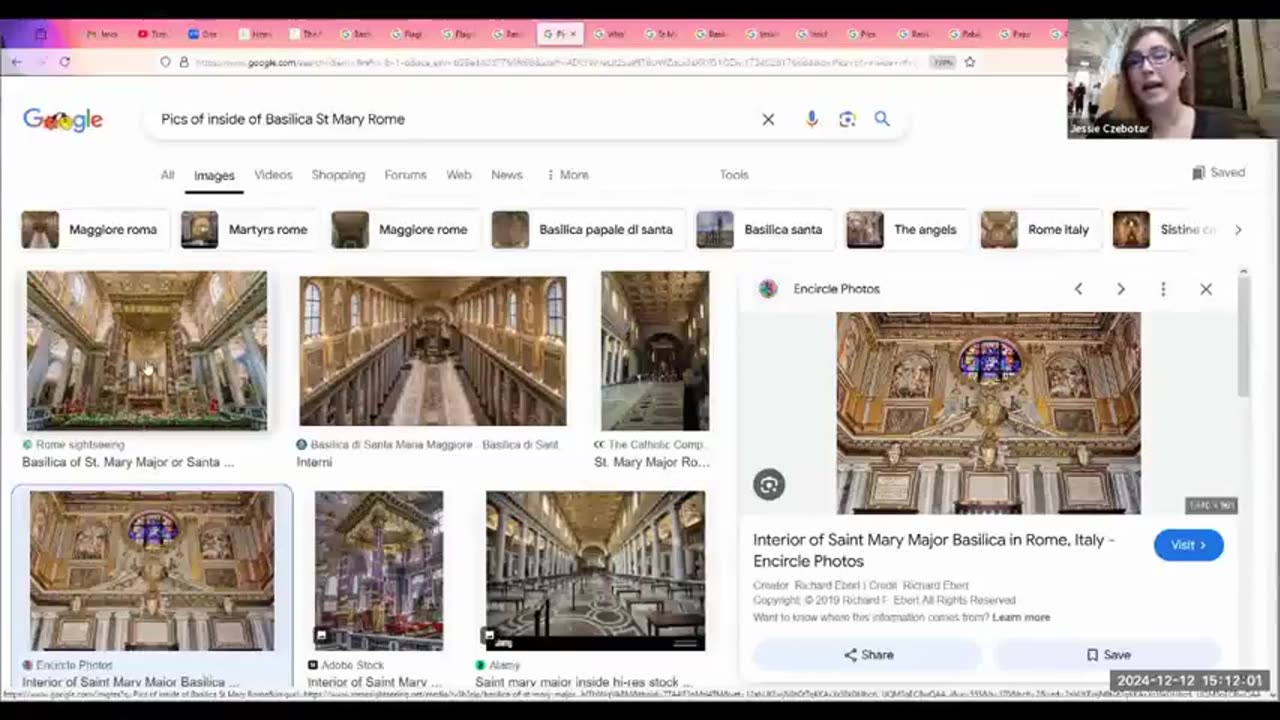Show previous image in the preview panel
This screenshot has width=1280, height=720.
pyautogui.click(x=1078, y=289)
